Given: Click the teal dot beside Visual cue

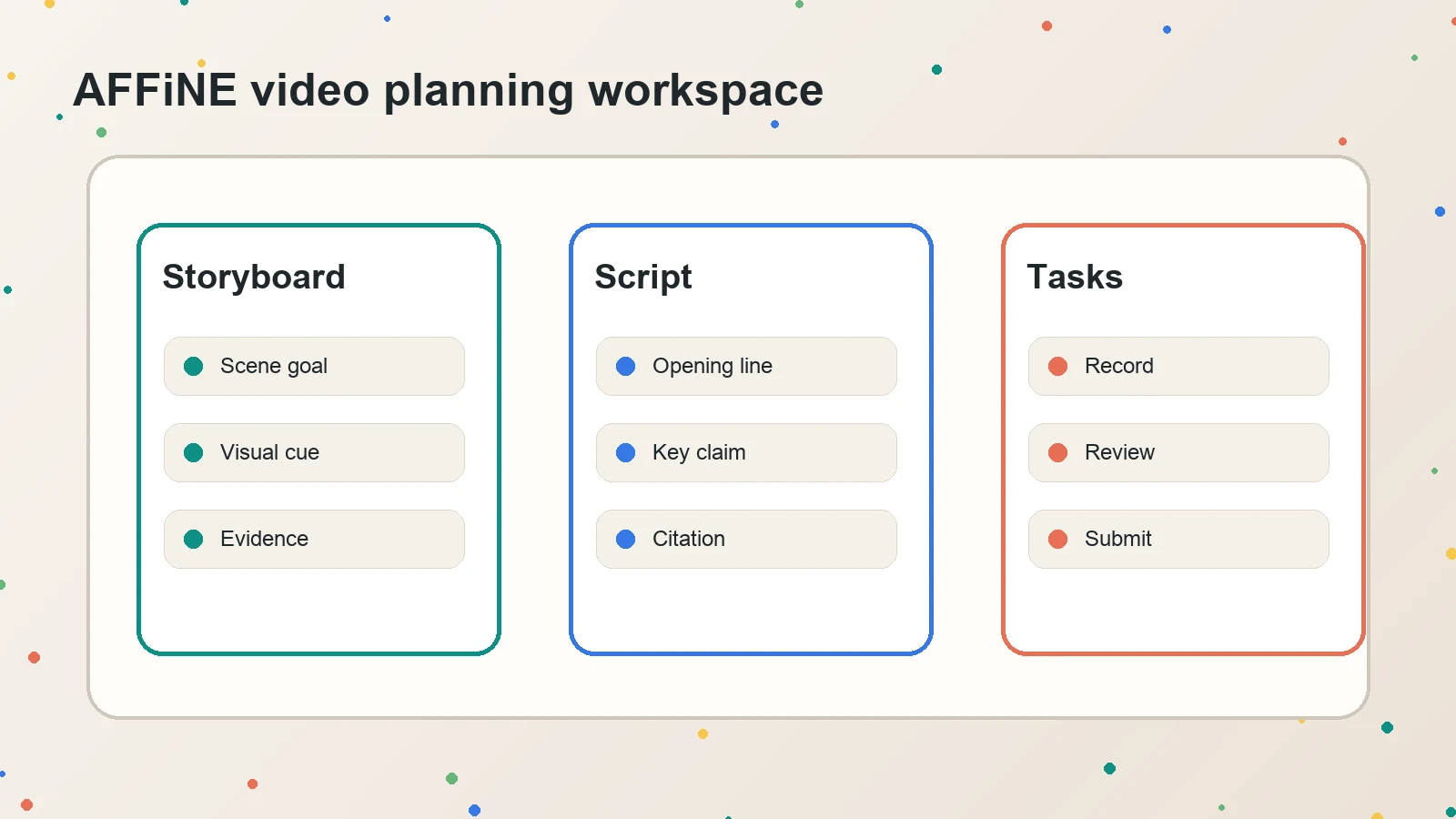Looking at the screenshot, I should 193,452.
